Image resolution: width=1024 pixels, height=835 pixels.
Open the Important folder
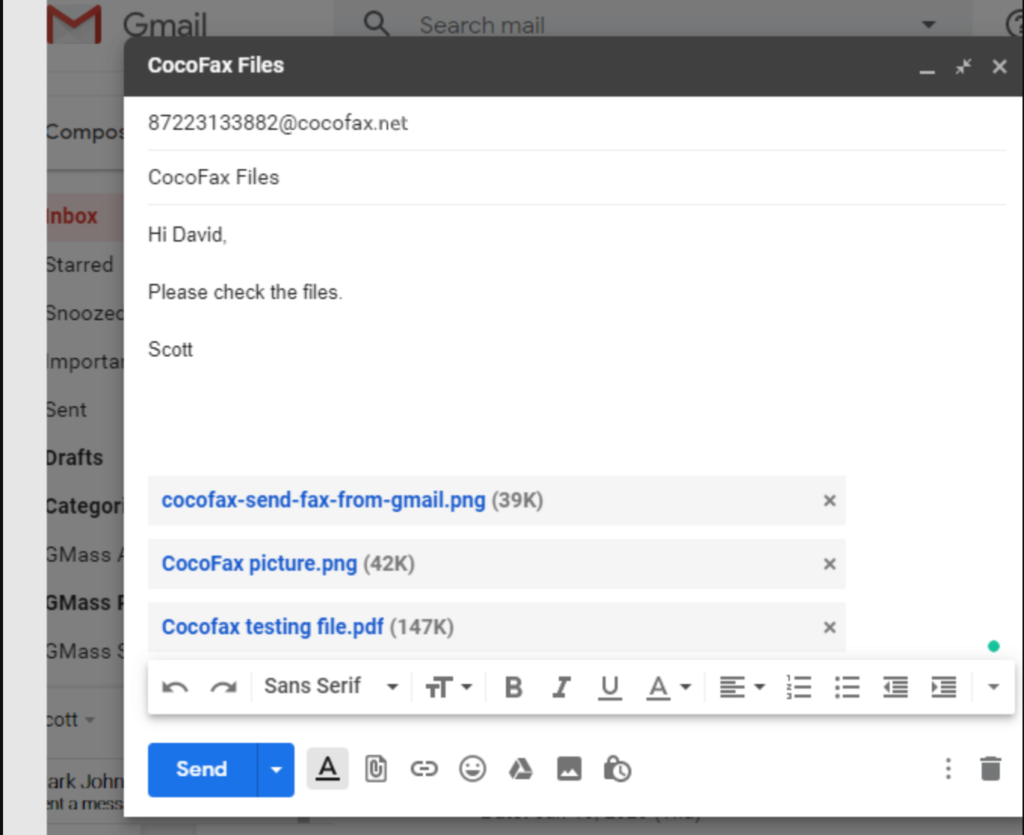[x=85, y=362]
